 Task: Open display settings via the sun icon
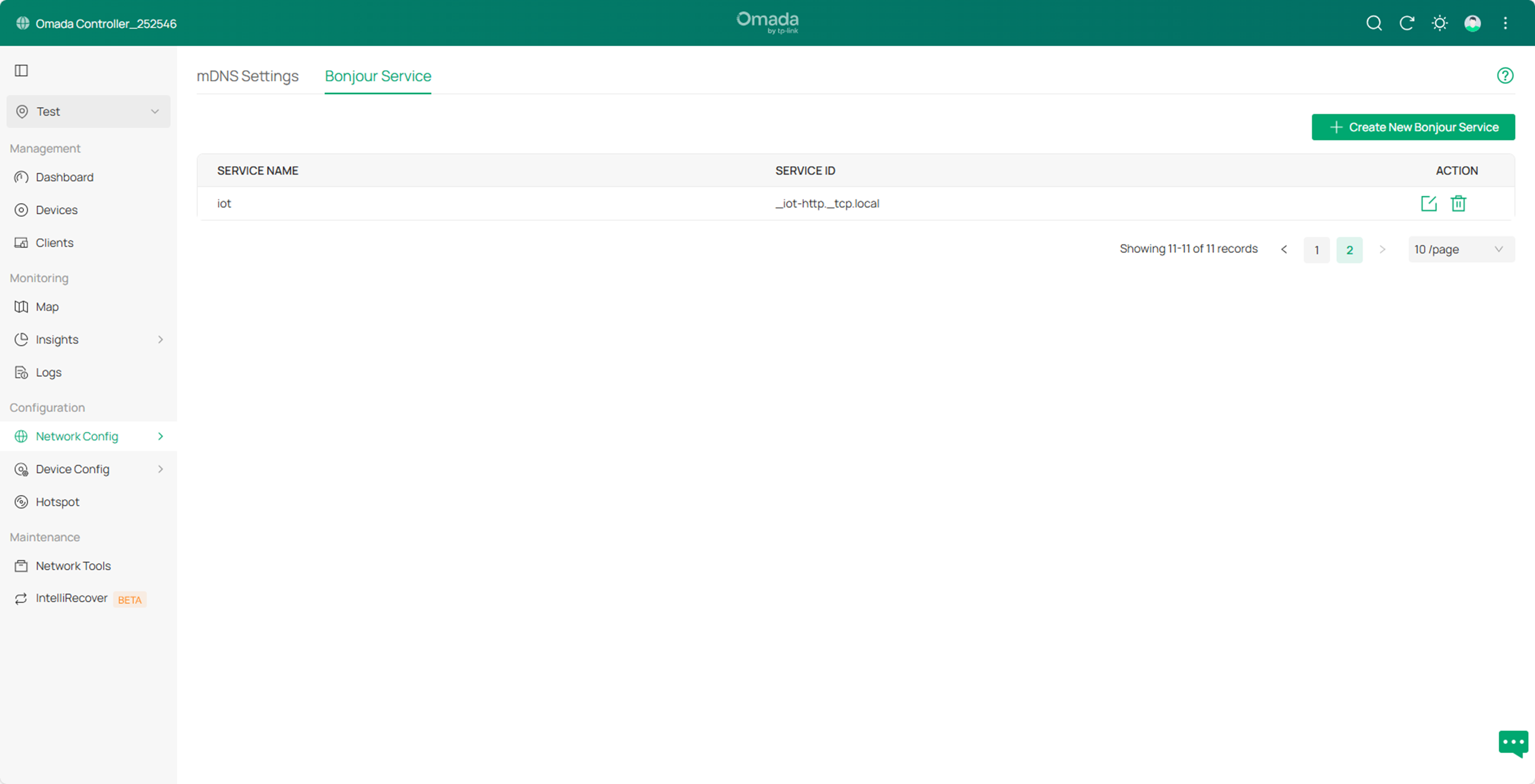coord(1439,23)
